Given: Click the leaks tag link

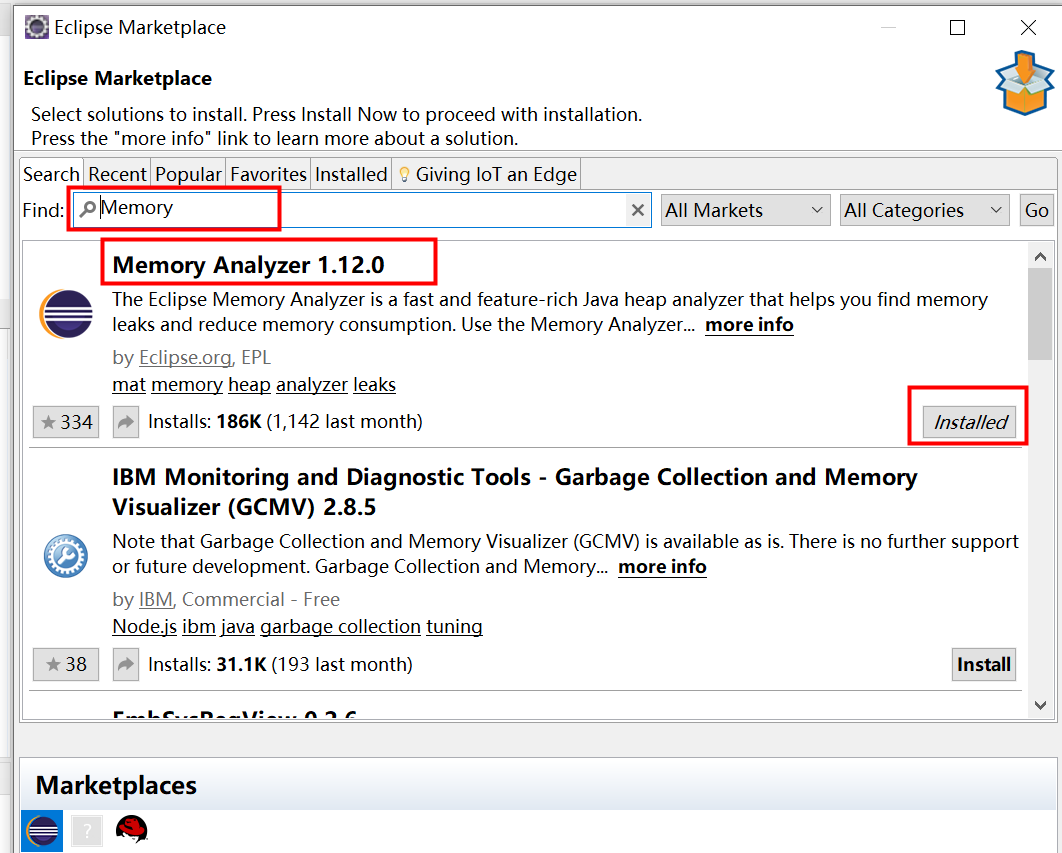Looking at the screenshot, I should coord(375,385).
